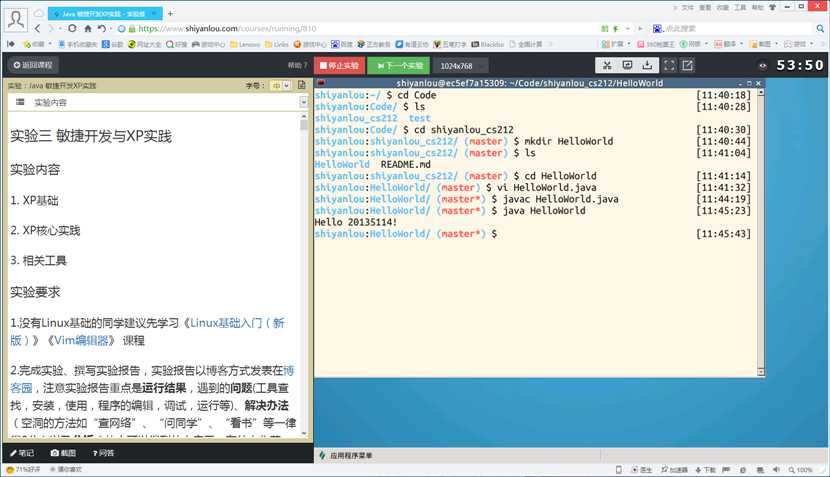Click the list icon next to 实验内容
This screenshot has height=477, width=830.
click(20, 102)
